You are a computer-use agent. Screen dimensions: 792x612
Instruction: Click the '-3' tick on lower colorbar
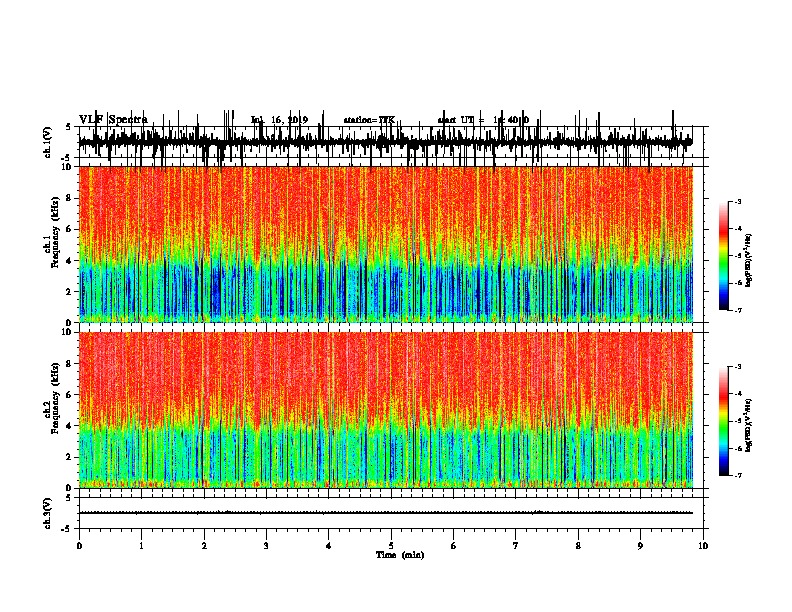coord(737,367)
